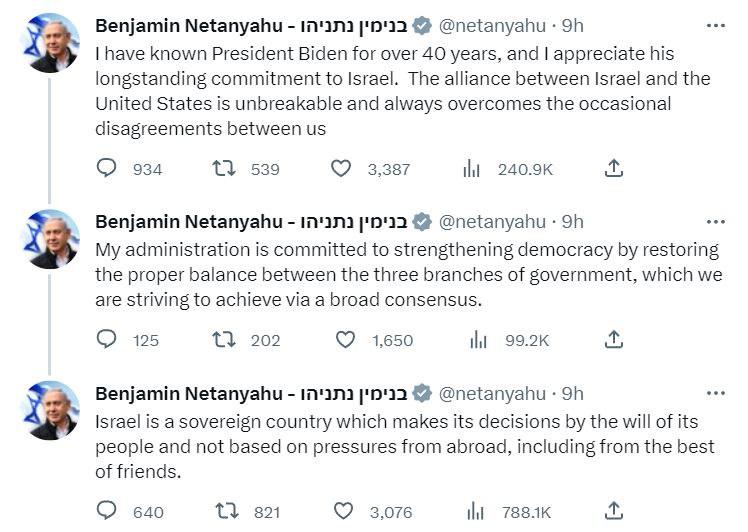The image size is (748, 532).
Task: Reply to the strengthening democracy tweet
Action: point(107,340)
